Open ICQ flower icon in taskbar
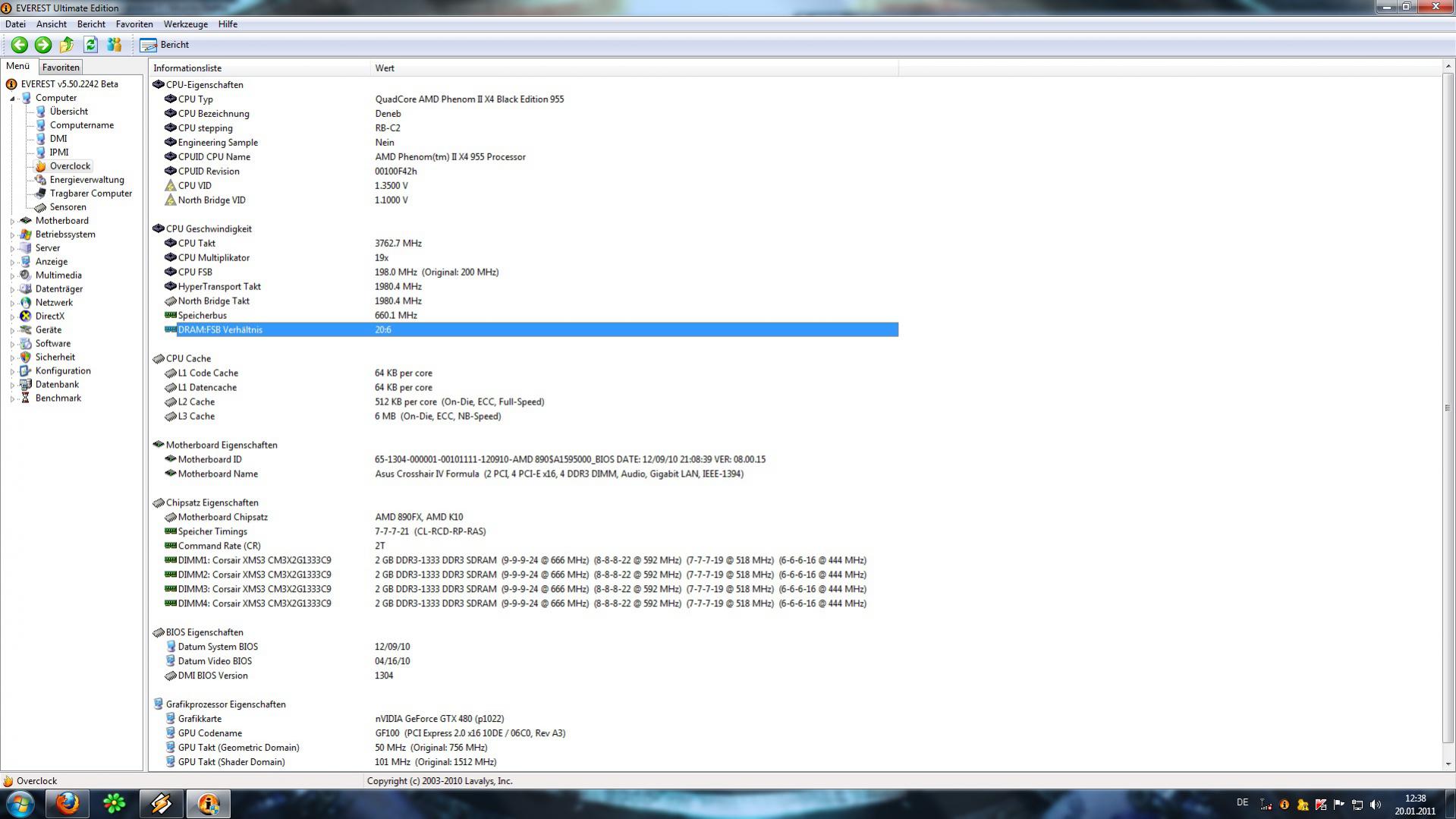 click(x=115, y=804)
